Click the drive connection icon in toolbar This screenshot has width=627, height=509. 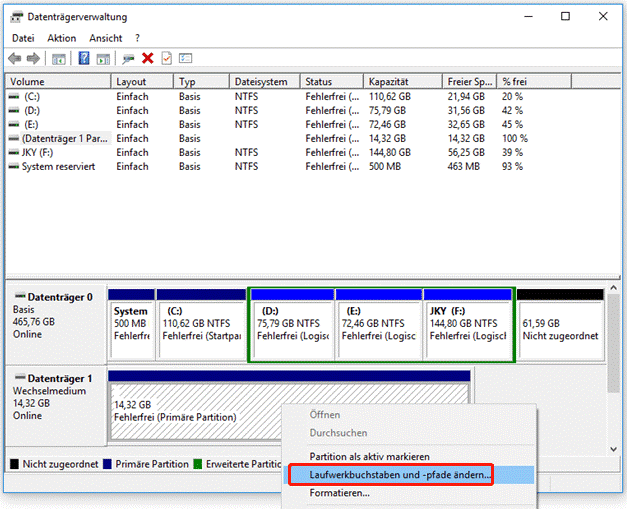128,59
